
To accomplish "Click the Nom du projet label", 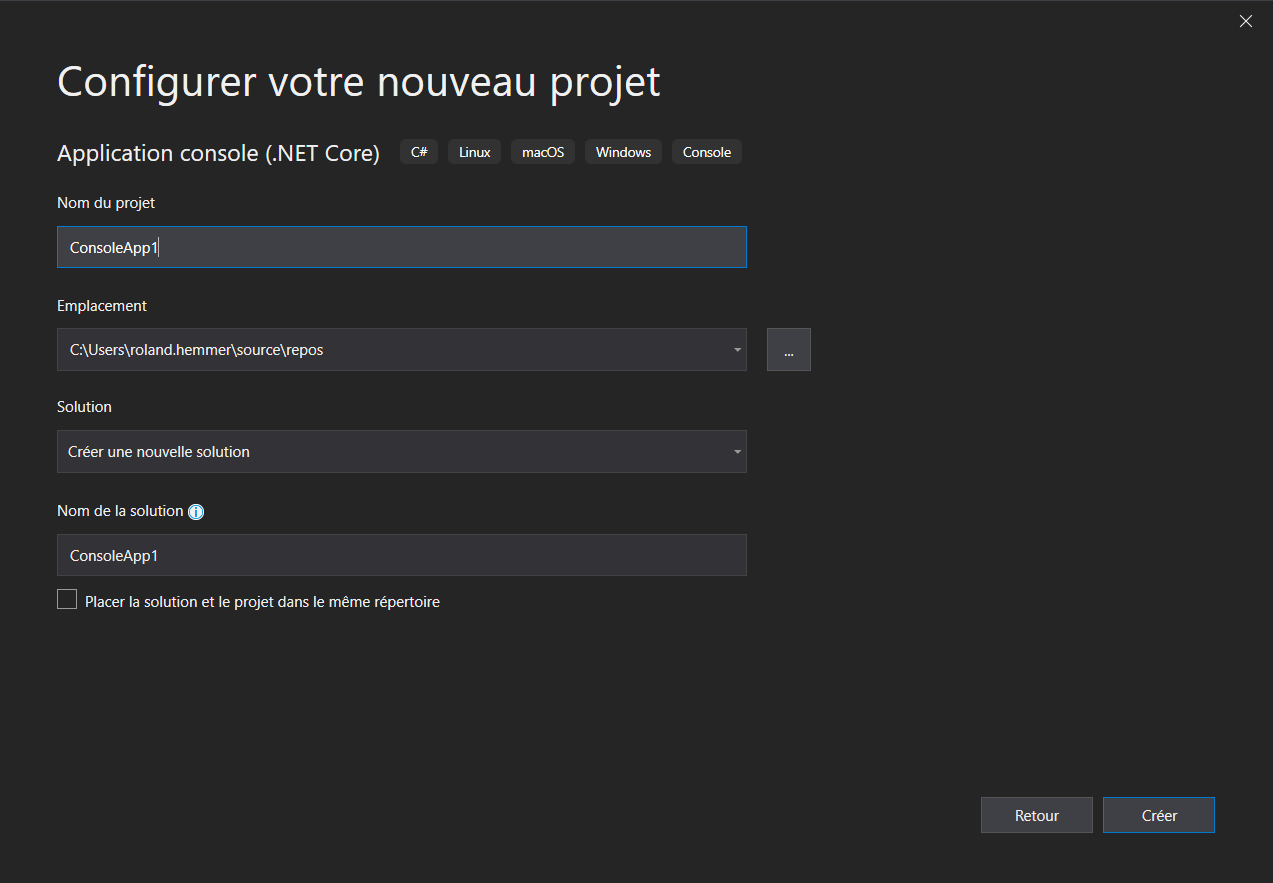I will (106, 203).
